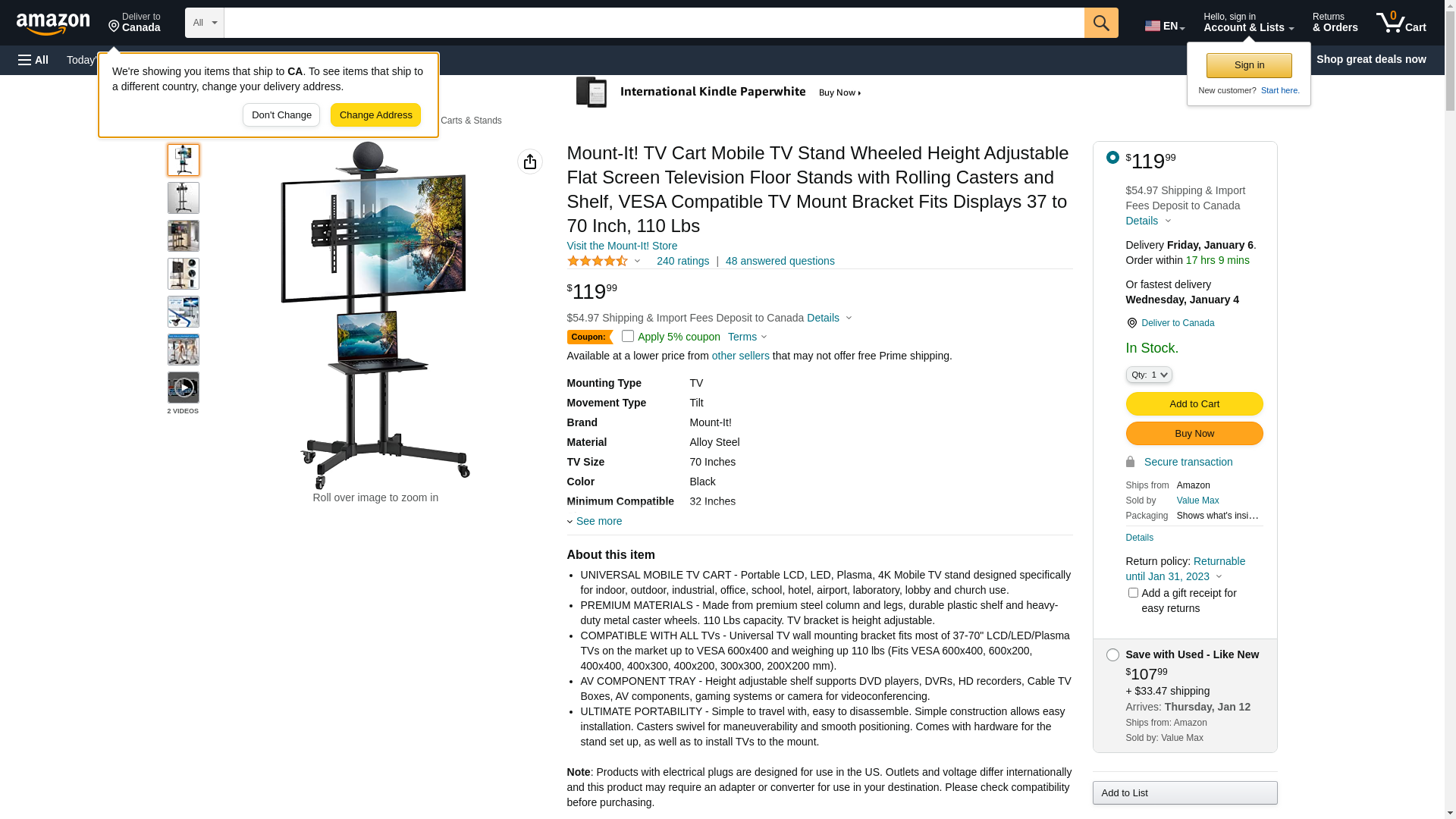
Task: Play the product video thumbnail
Action: coord(184,388)
